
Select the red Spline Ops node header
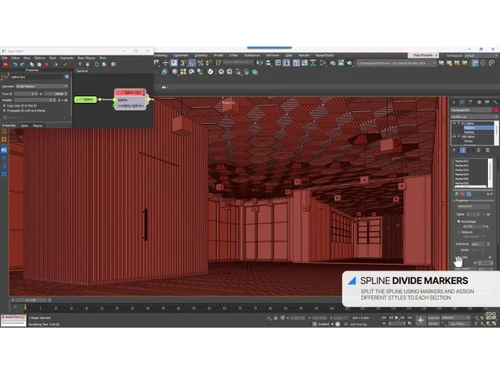click(130, 92)
